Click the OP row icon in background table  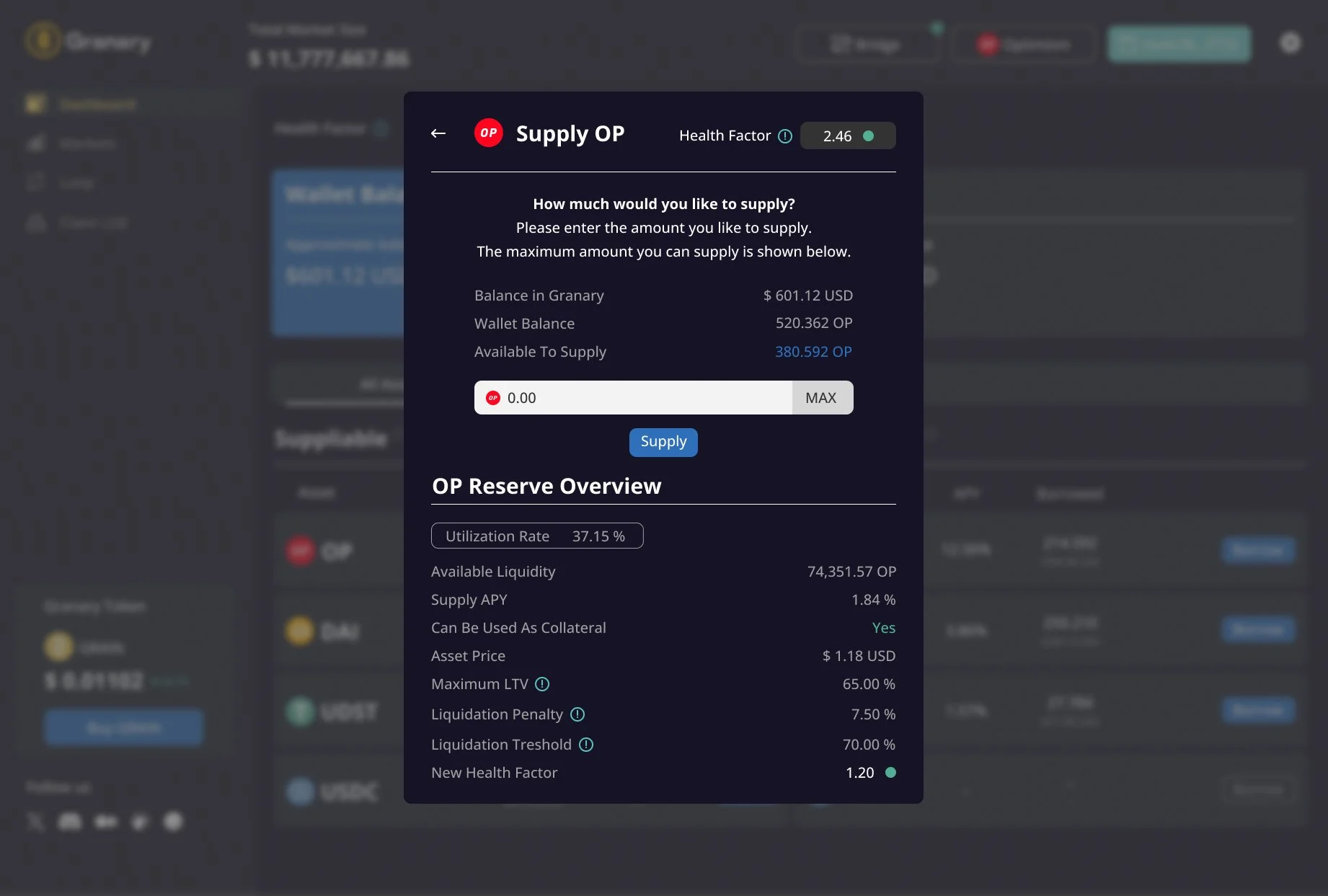click(x=301, y=551)
